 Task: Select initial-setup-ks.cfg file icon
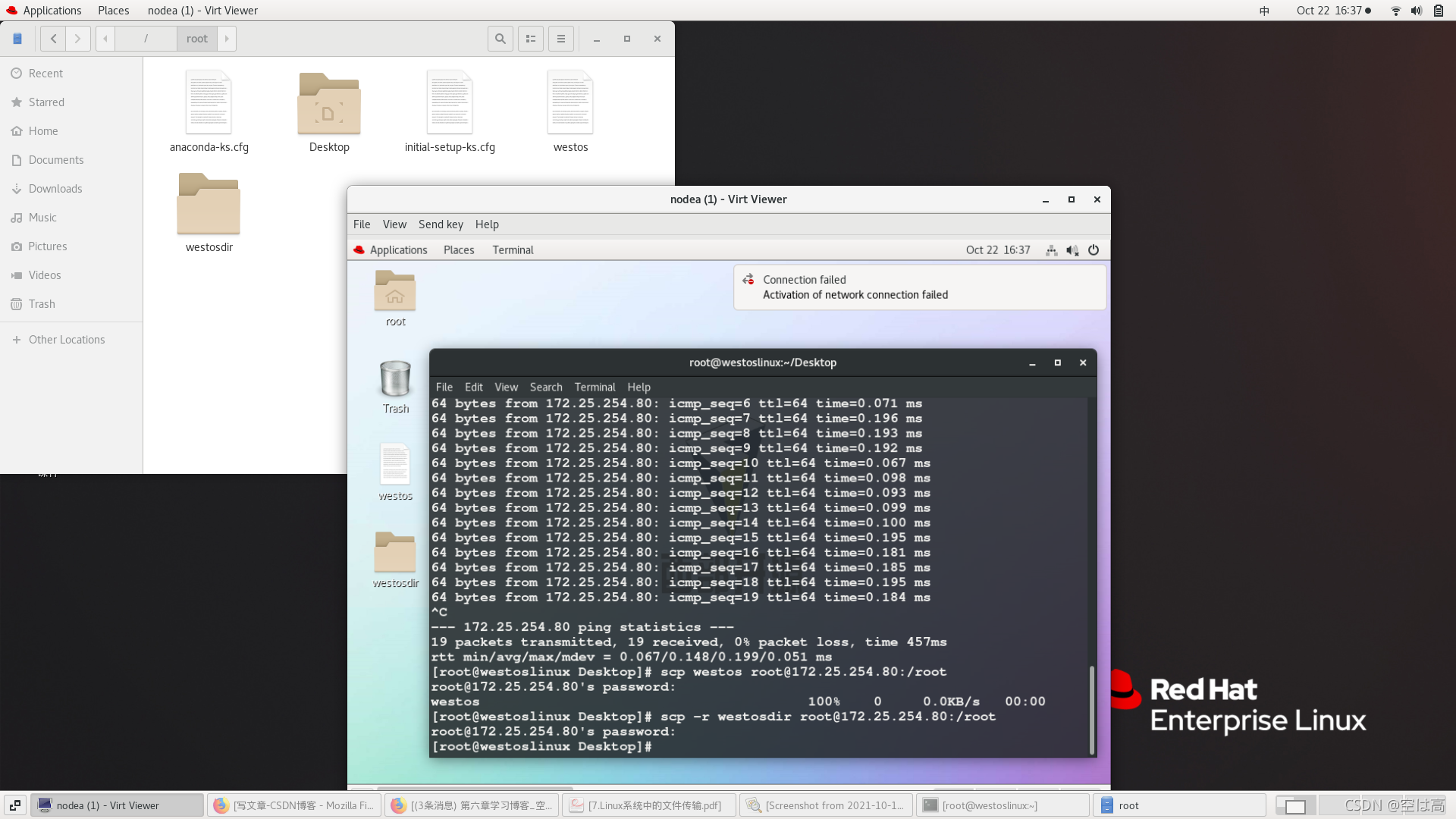pos(450,102)
